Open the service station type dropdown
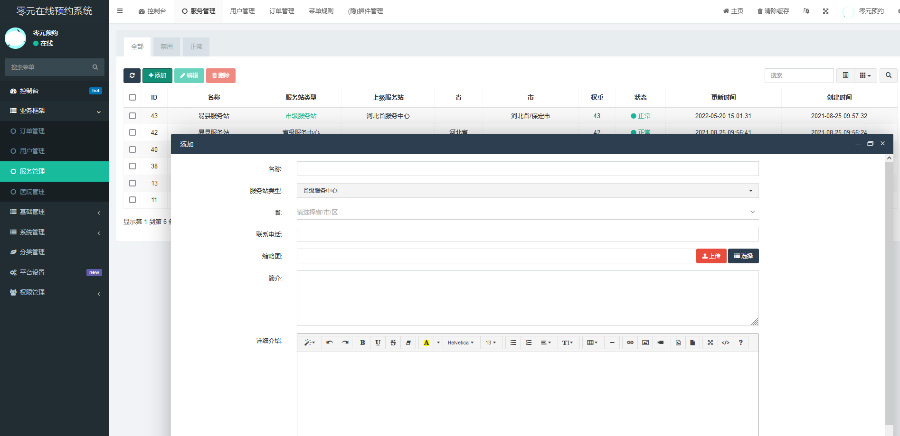This screenshot has height=436, width=900. [x=527, y=190]
